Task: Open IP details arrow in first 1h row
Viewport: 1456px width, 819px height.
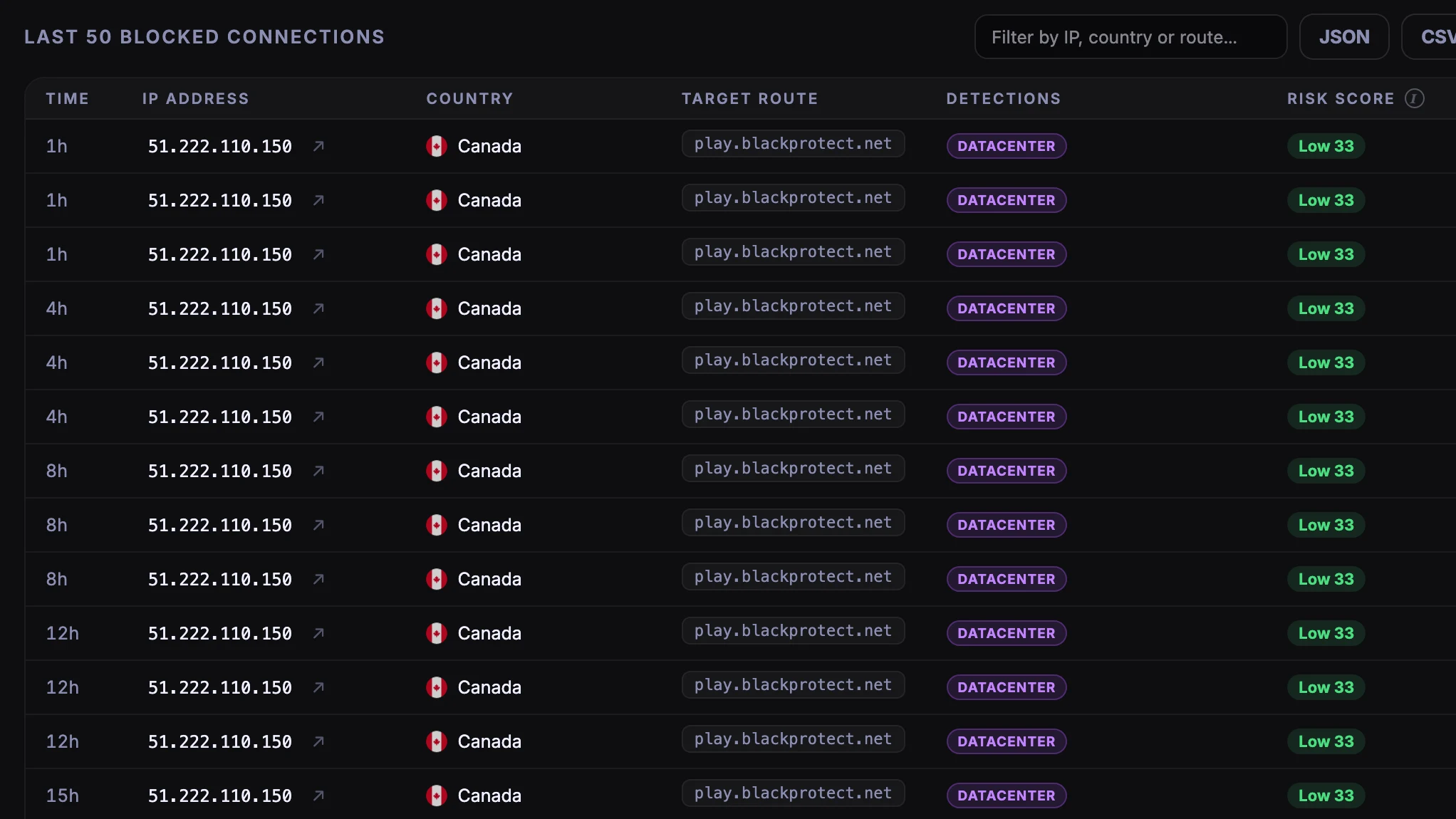Action: pos(319,146)
